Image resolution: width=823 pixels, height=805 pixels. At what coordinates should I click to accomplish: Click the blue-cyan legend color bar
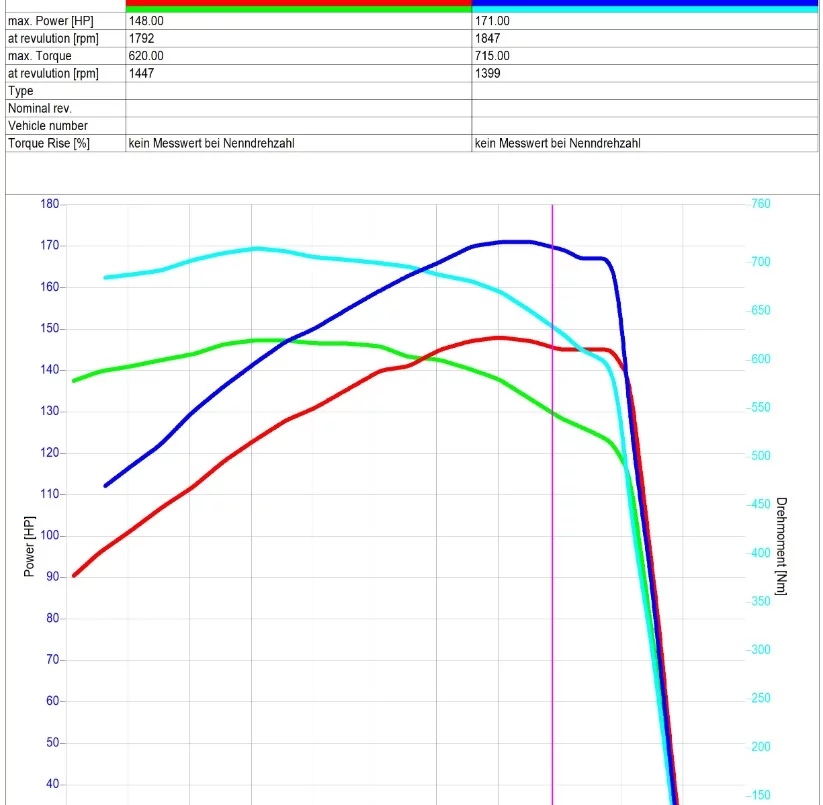(x=644, y=6)
